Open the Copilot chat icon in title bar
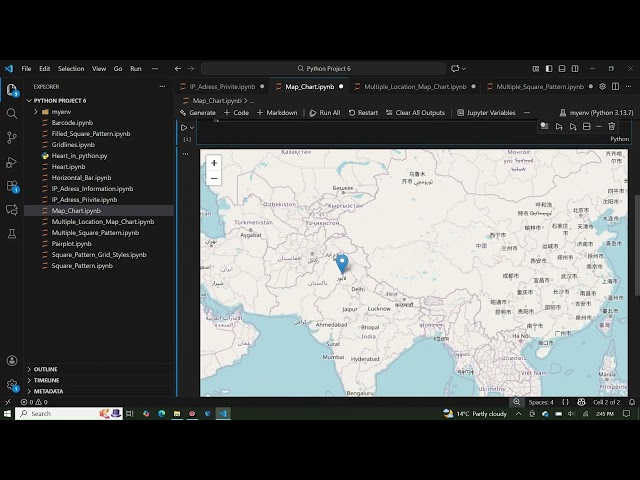This screenshot has height=480, width=640. click(x=455, y=69)
